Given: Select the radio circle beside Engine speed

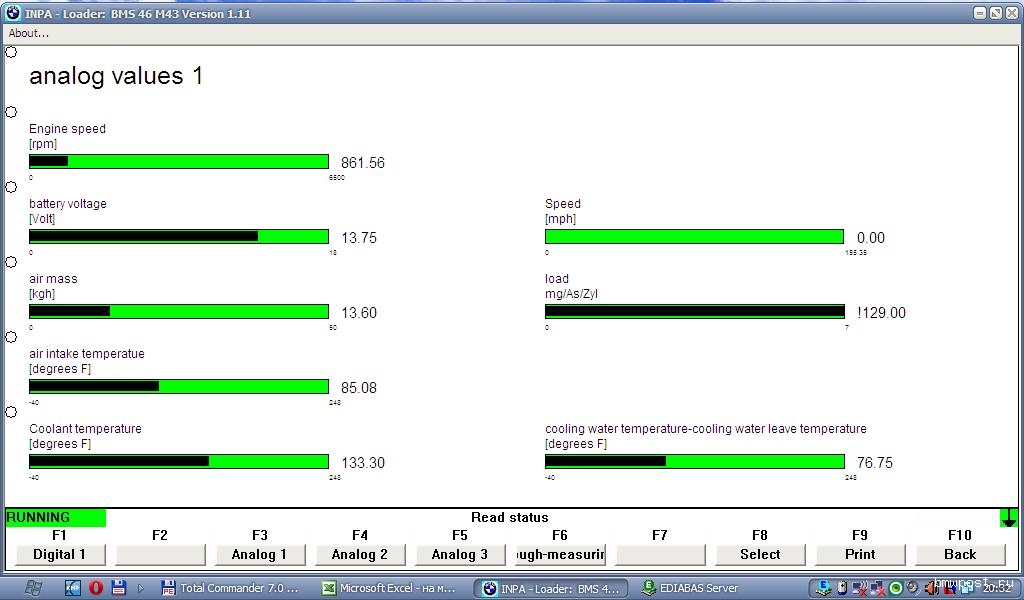Looking at the screenshot, I should (11, 112).
